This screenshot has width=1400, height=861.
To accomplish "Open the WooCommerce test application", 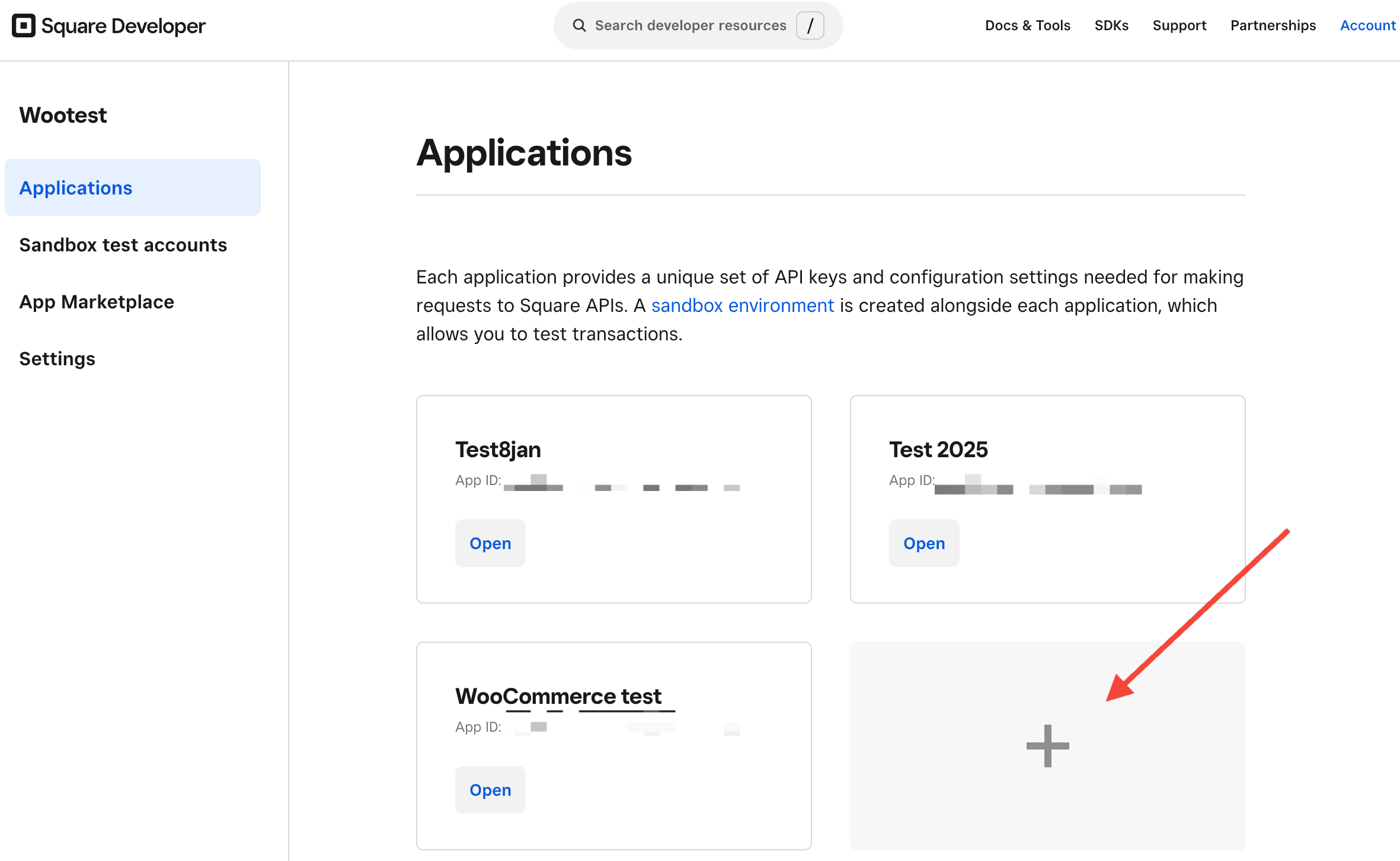I will (x=490, y=790).
